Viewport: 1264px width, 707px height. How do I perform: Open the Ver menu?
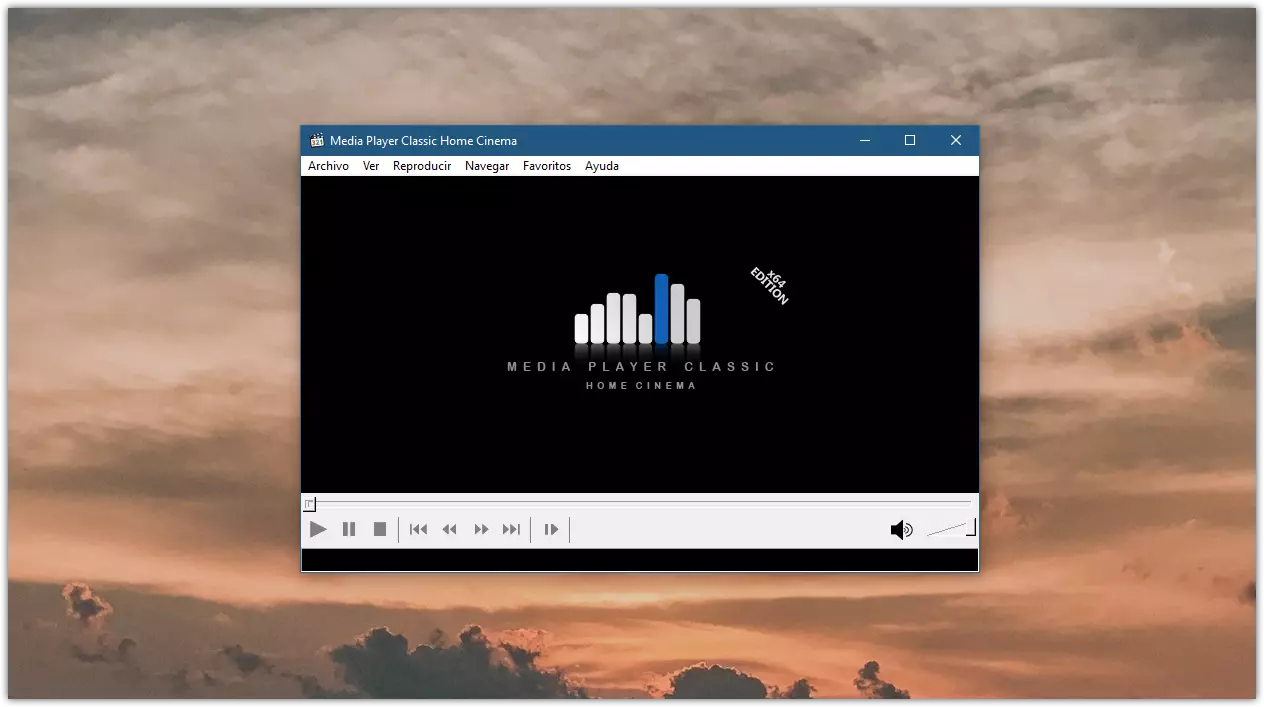[x=371, y=166]
